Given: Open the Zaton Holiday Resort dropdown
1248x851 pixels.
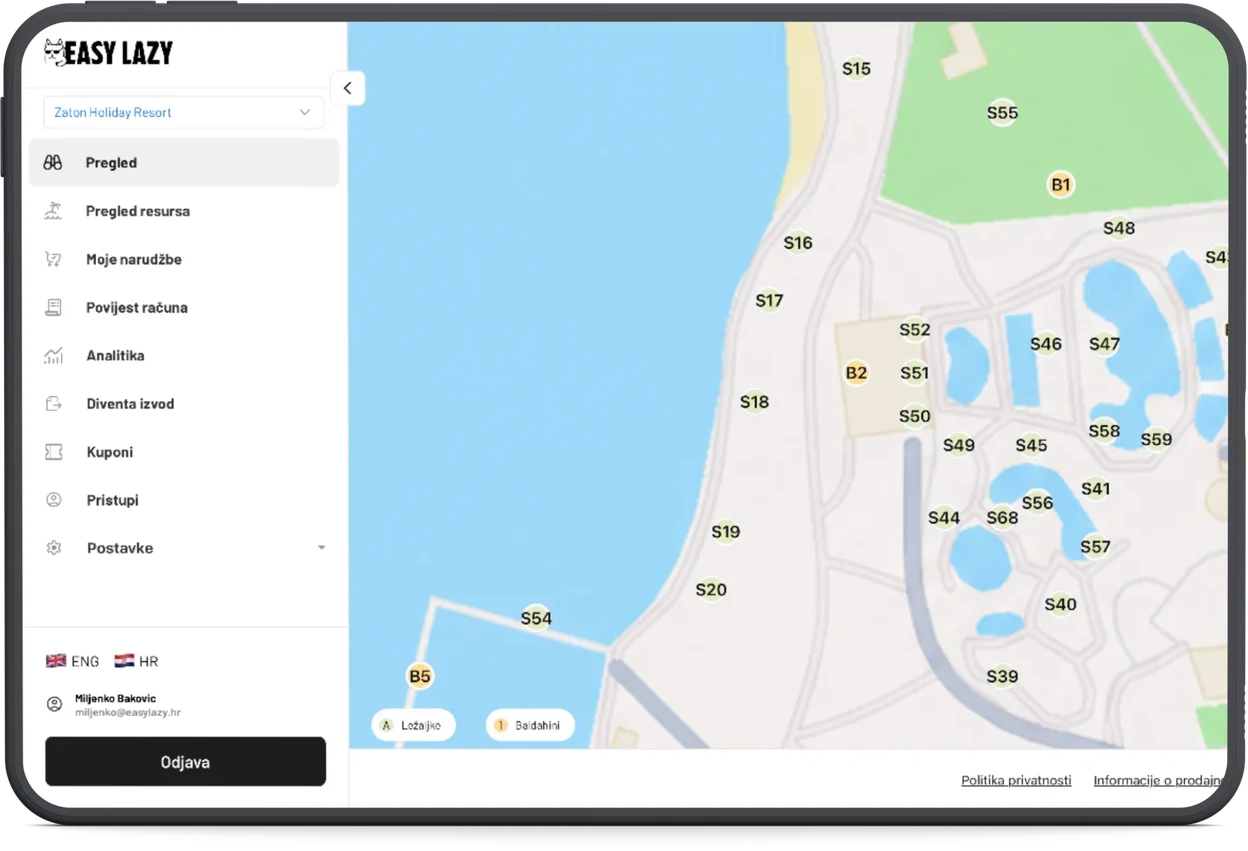Looking at the screenshot, I should pos(184,112).
